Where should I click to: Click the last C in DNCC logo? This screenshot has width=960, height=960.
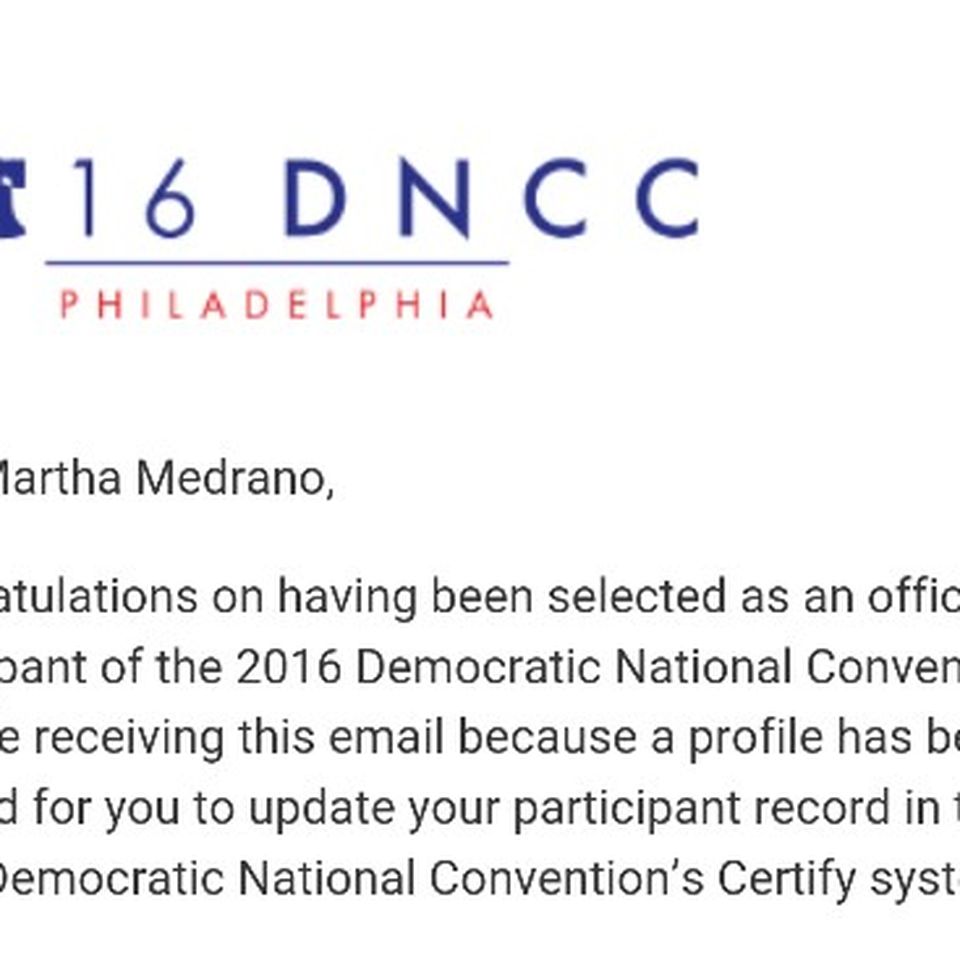point(667,197)
